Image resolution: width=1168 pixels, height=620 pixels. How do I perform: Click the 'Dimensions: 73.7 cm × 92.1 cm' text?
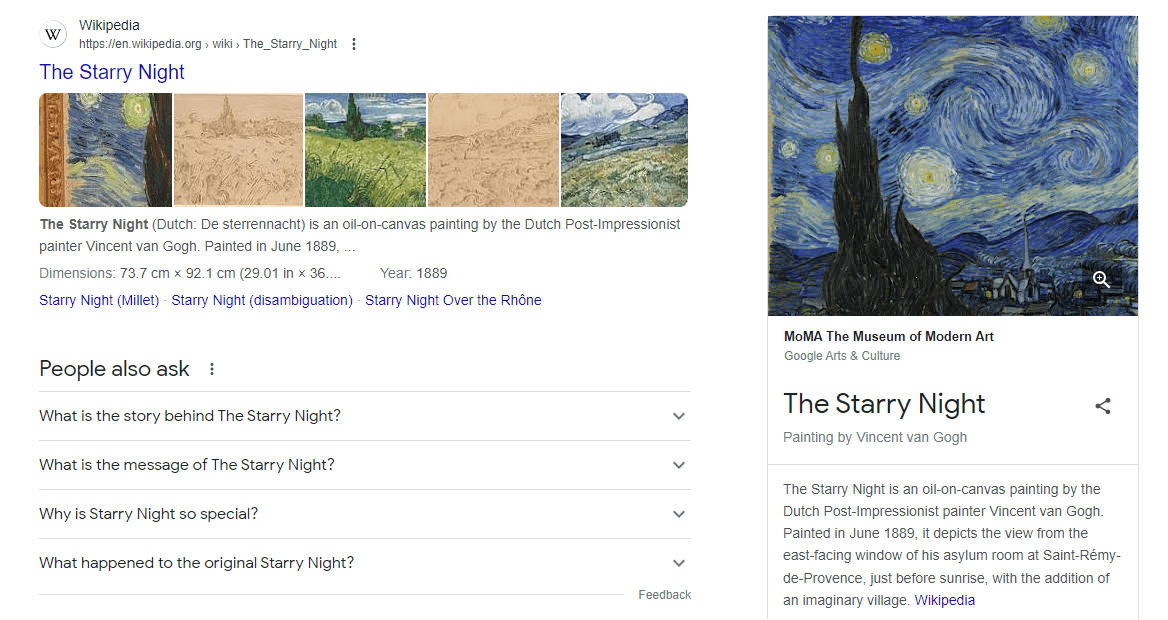[190, 273]
